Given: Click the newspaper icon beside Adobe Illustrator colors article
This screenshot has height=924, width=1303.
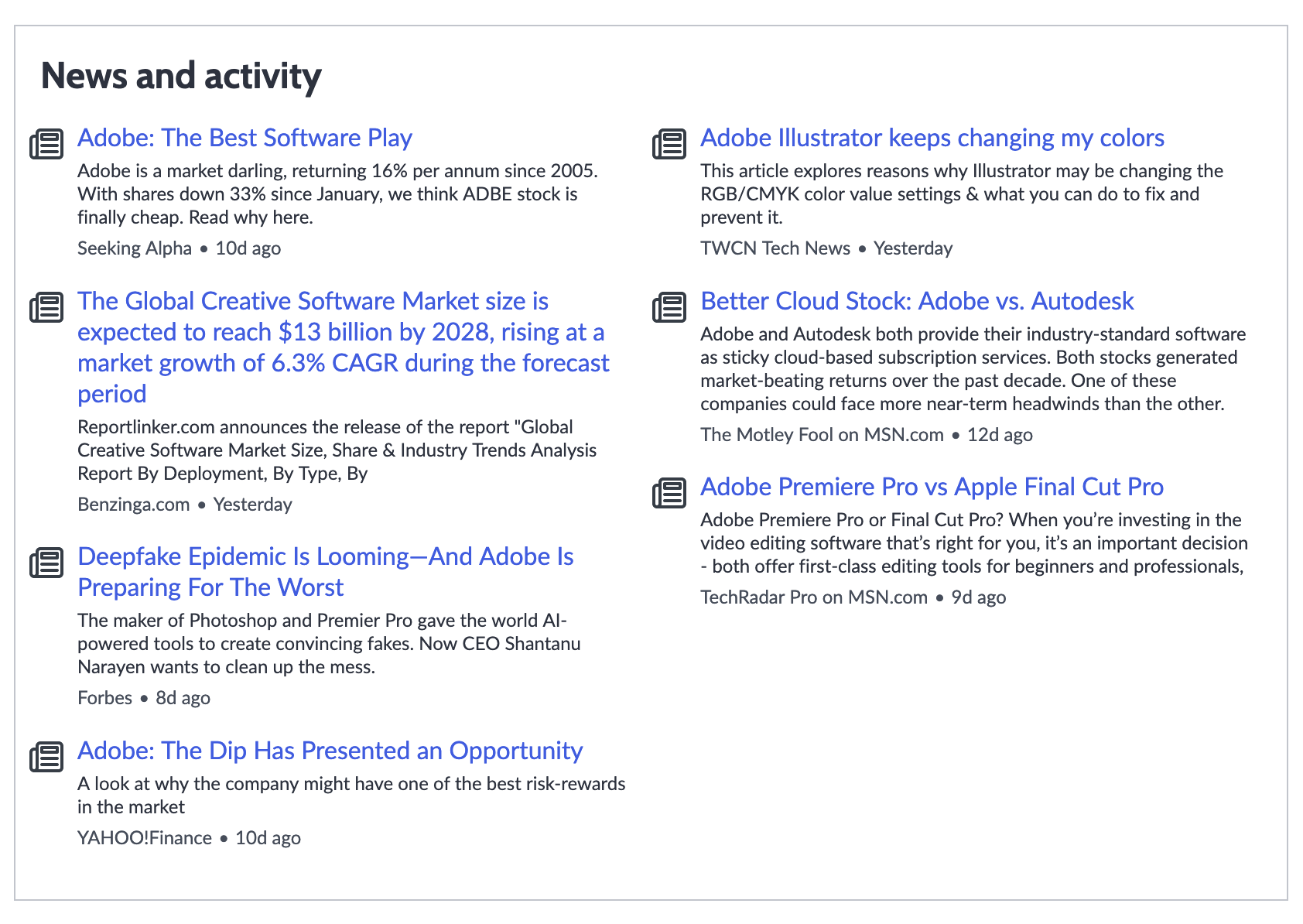Looking at the screenshot, I should pyautogui.click(x=669, y=144).
